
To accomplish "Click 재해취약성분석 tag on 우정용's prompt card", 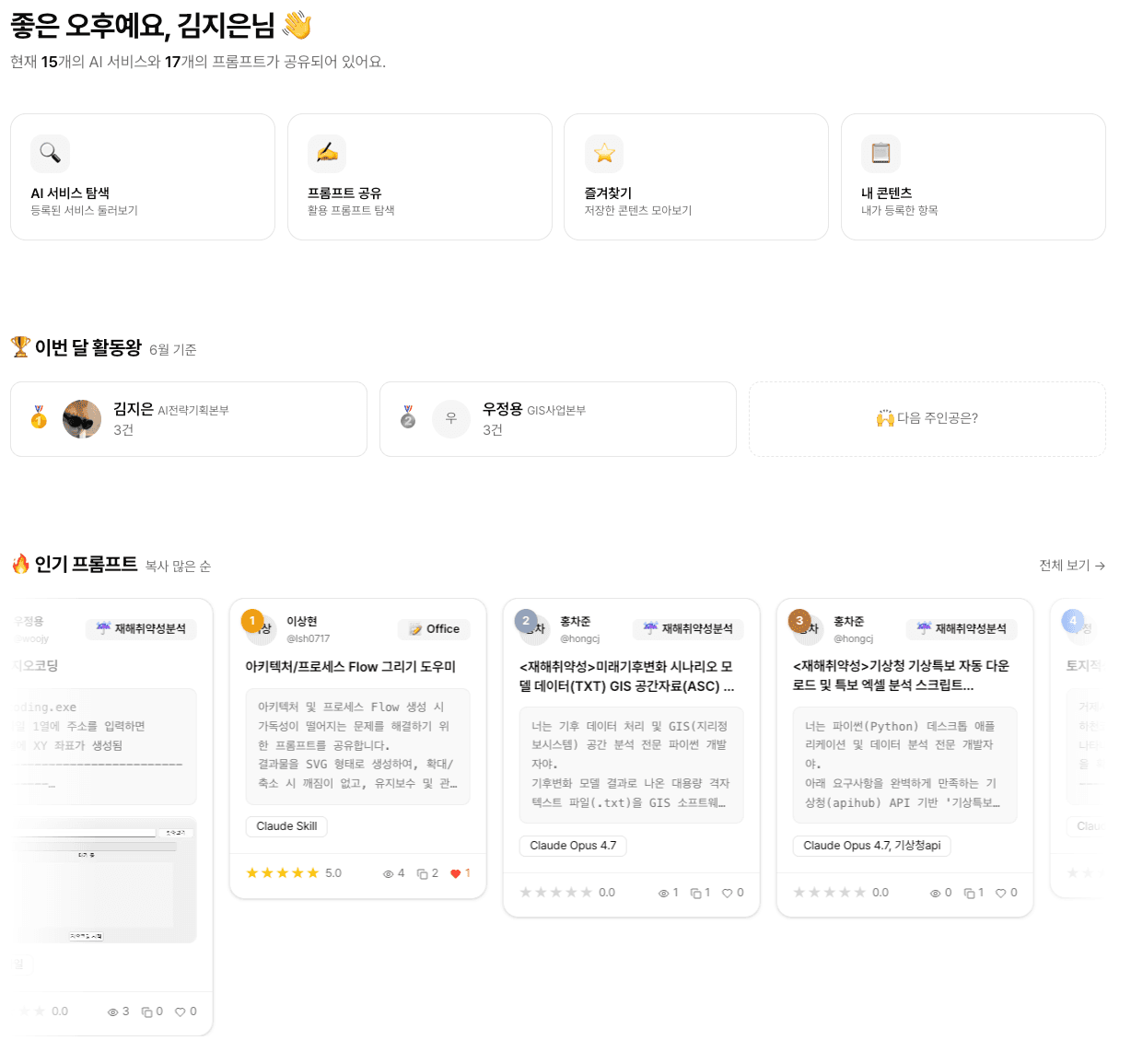I will (x=141, y=629).
